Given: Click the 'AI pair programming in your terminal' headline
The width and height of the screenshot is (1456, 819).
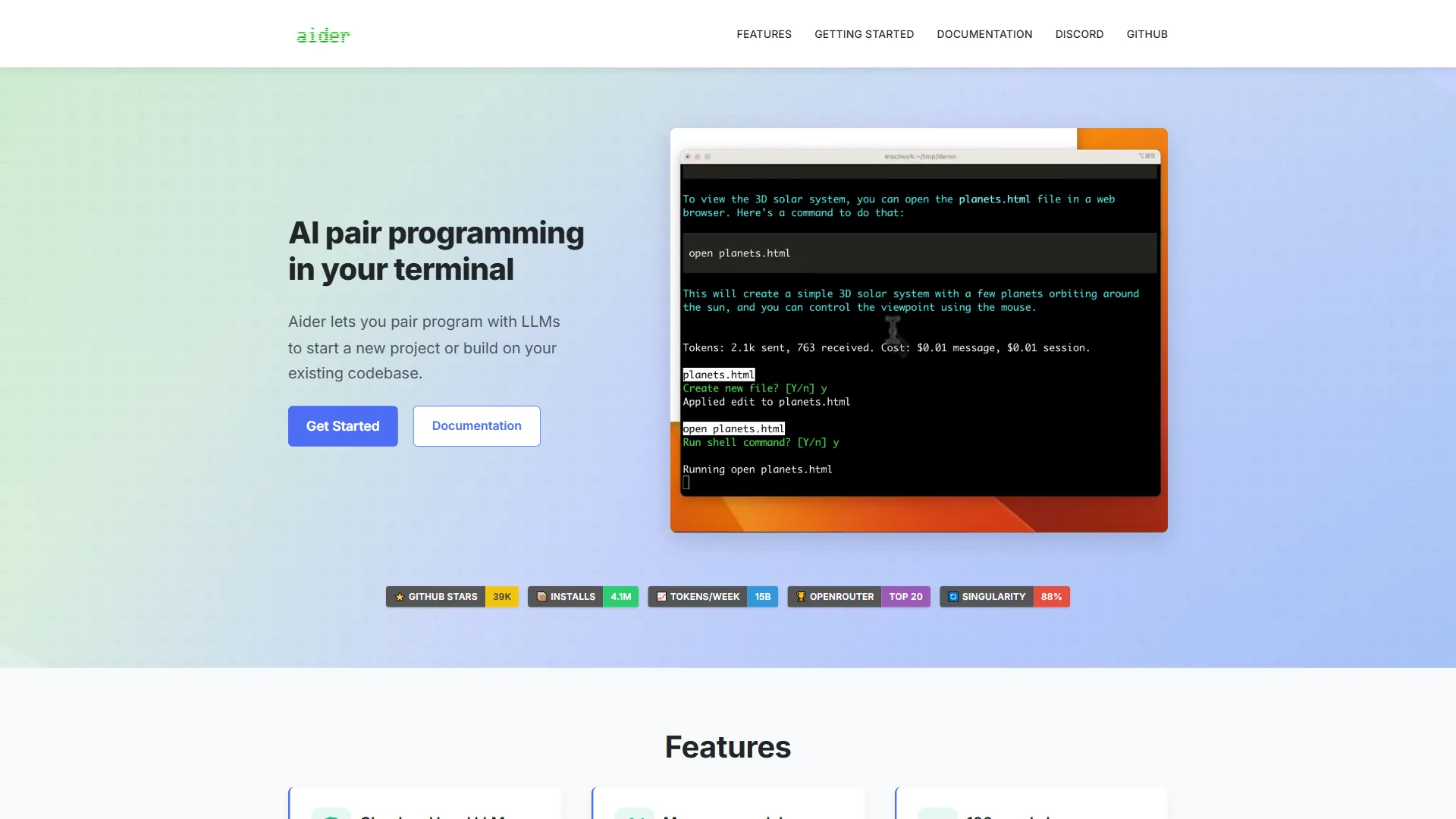Looking at the screenshot, I should [x=436, y=251].
